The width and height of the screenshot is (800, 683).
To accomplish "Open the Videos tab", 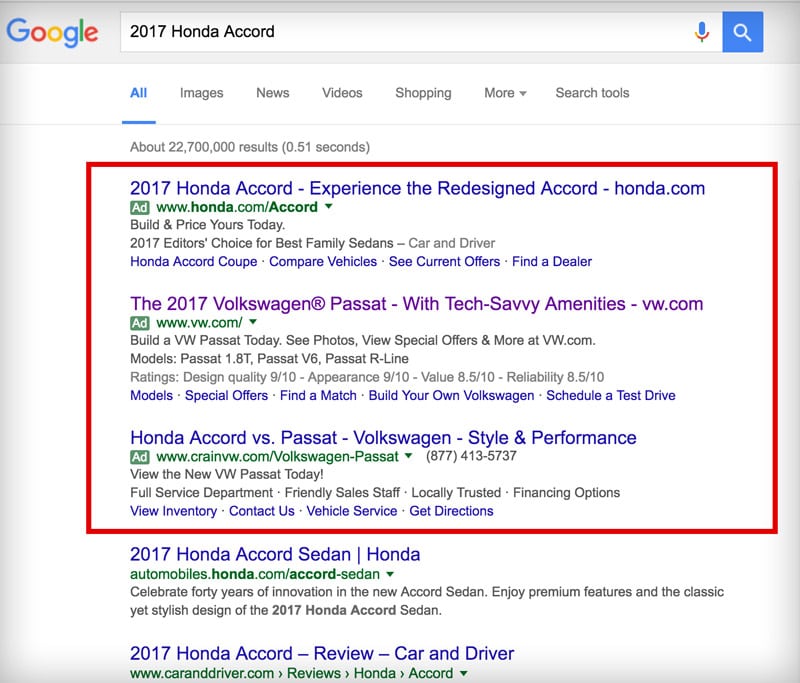I will pos(342,93).
